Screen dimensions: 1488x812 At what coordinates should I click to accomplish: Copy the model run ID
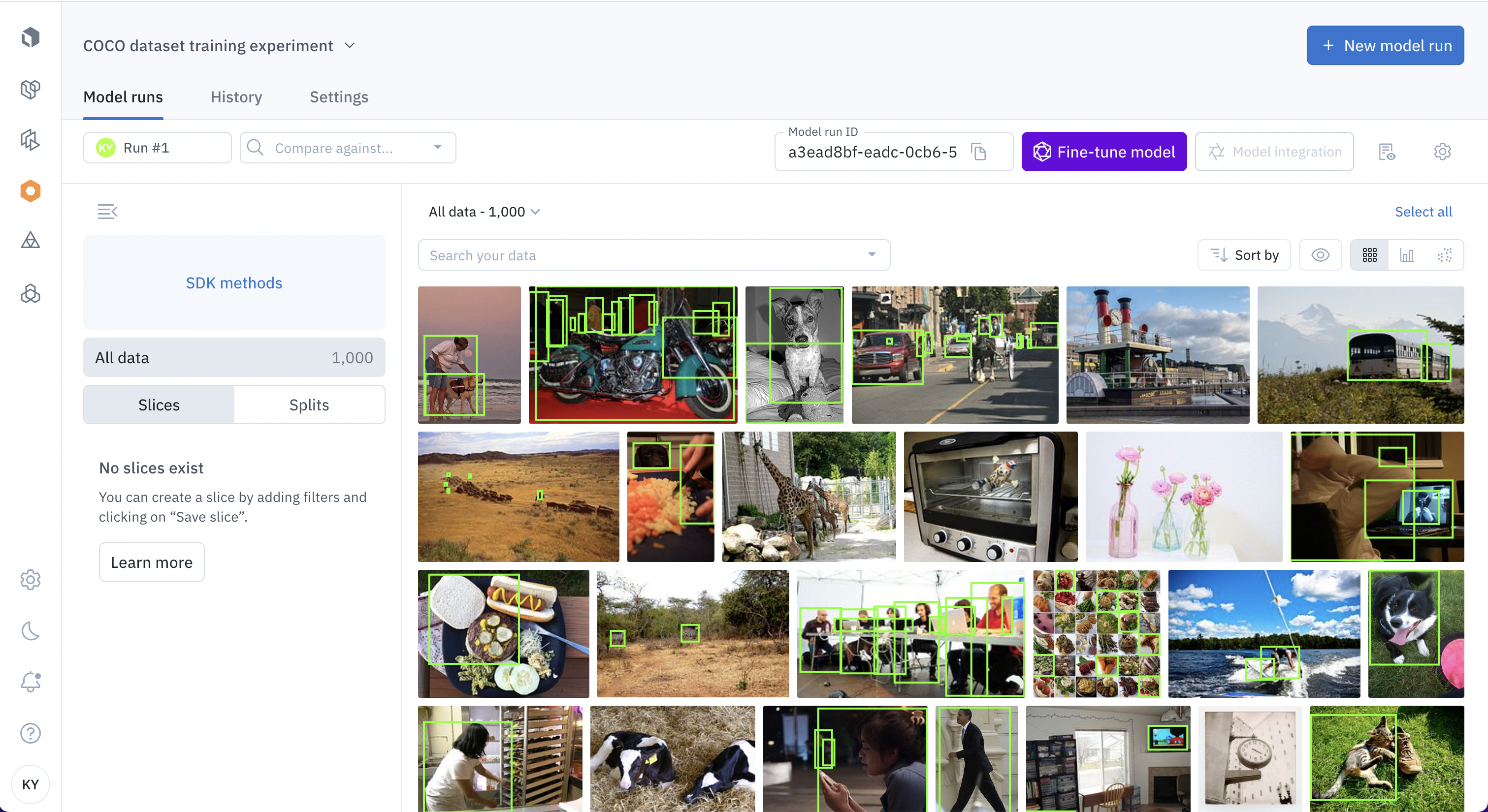(978, 152)
